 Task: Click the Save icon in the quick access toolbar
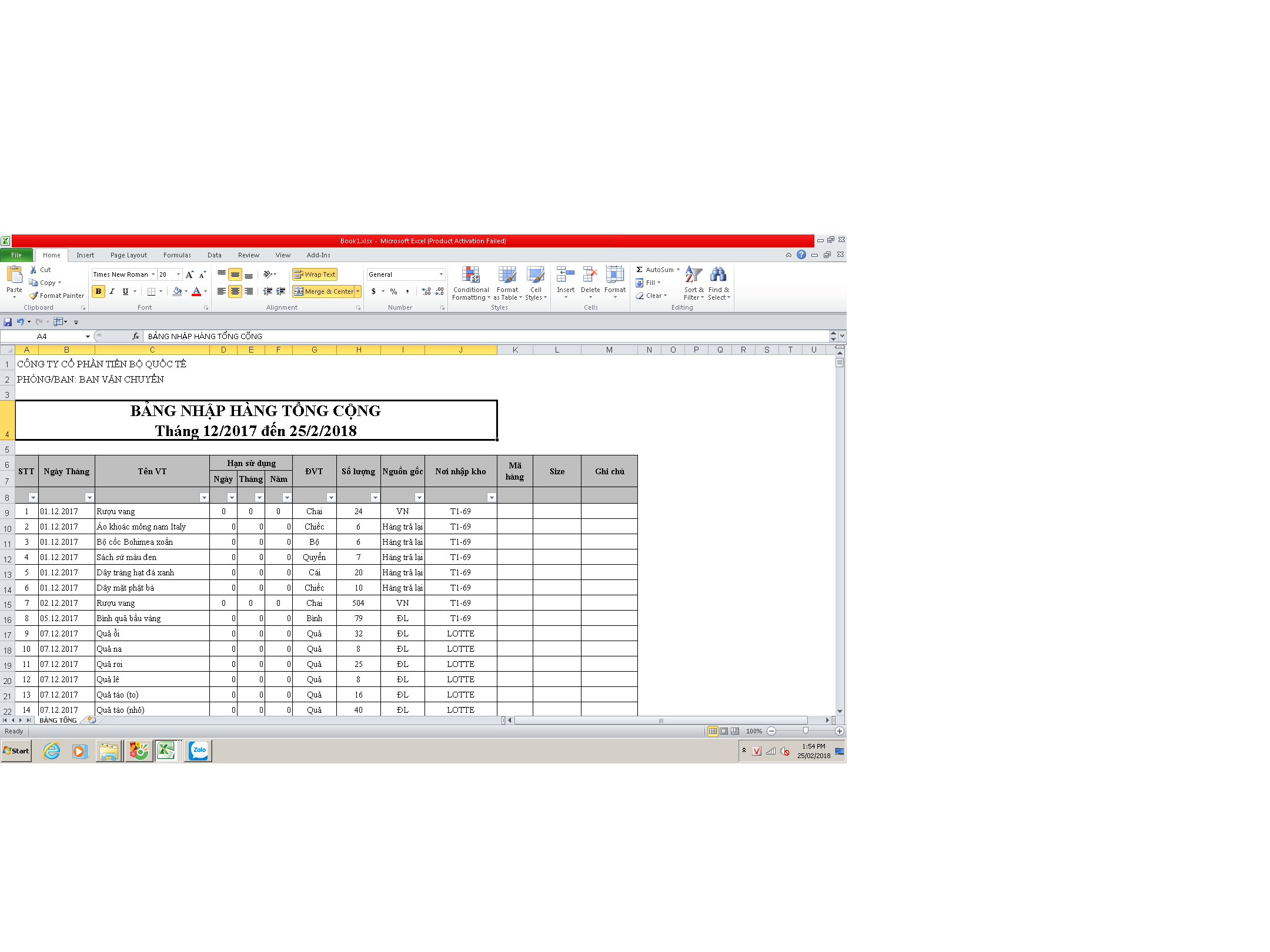(8, 321)
